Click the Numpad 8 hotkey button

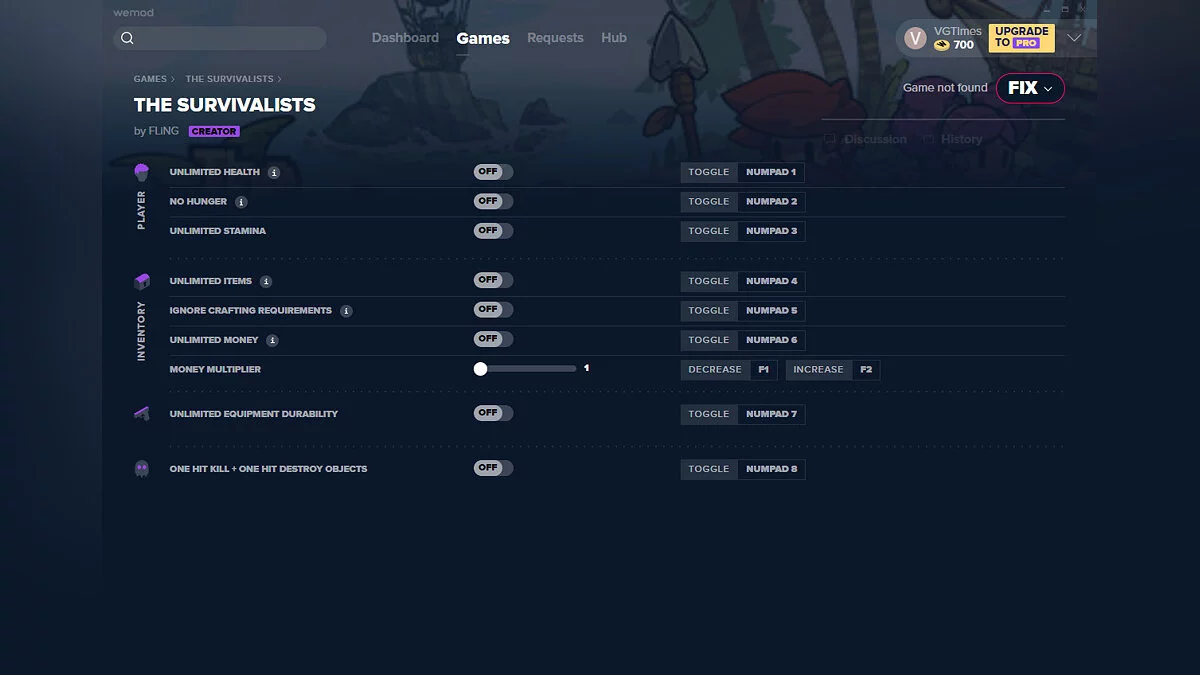[771, 469]
